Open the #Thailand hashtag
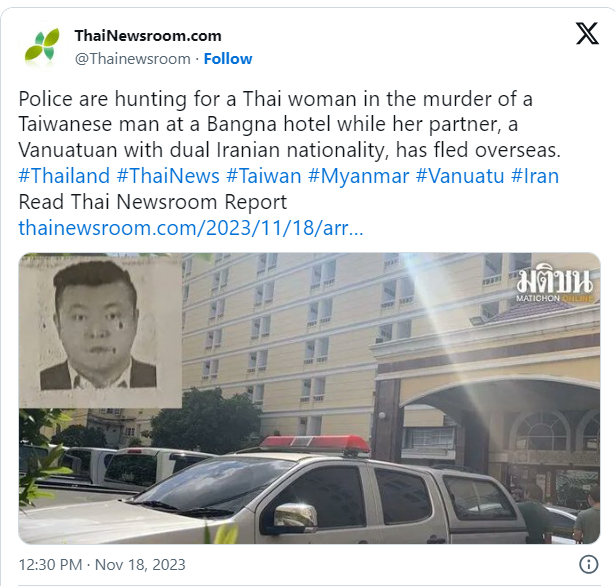 (64, 176)
